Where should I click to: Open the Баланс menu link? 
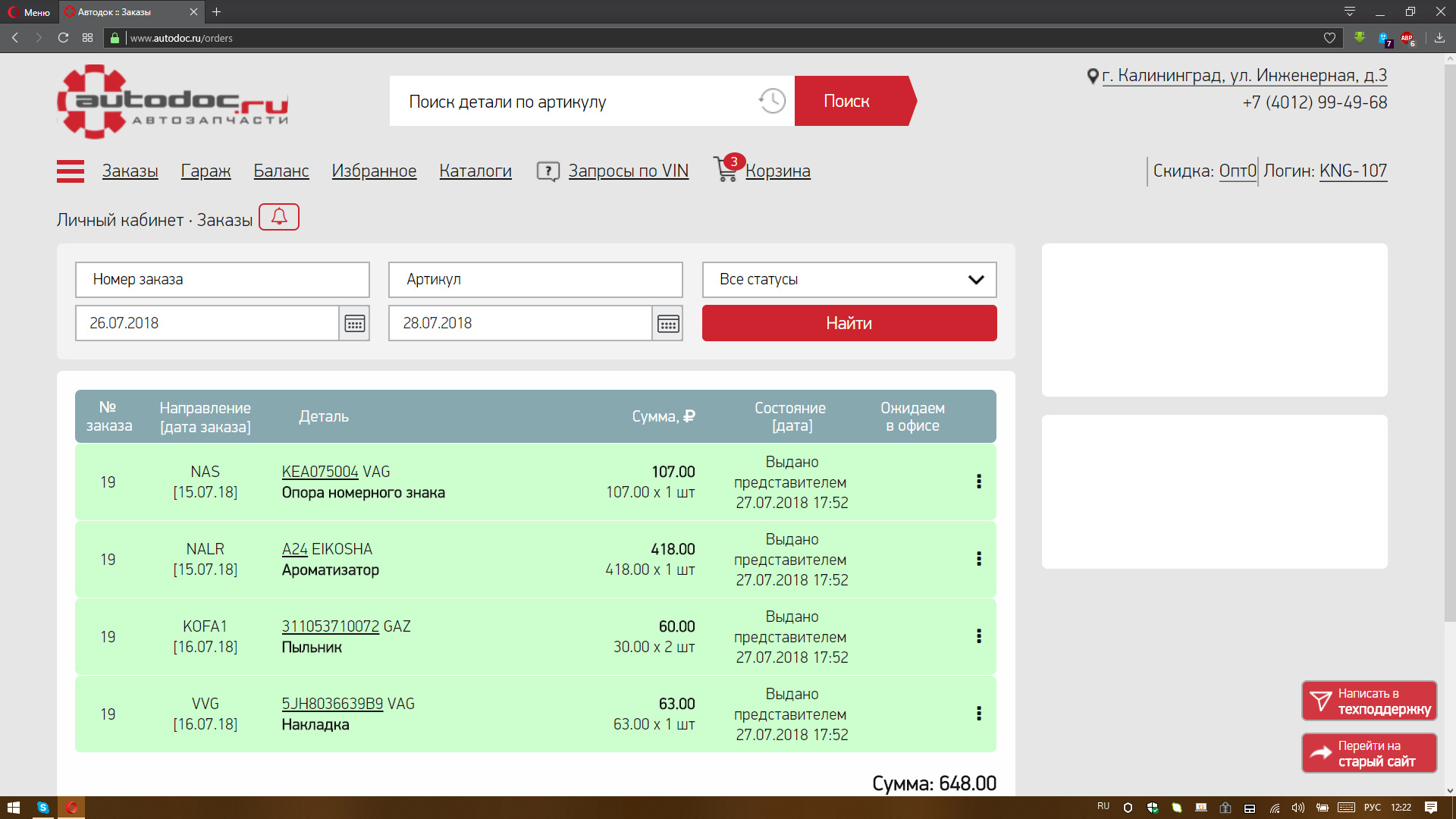[x=281, y=171]
